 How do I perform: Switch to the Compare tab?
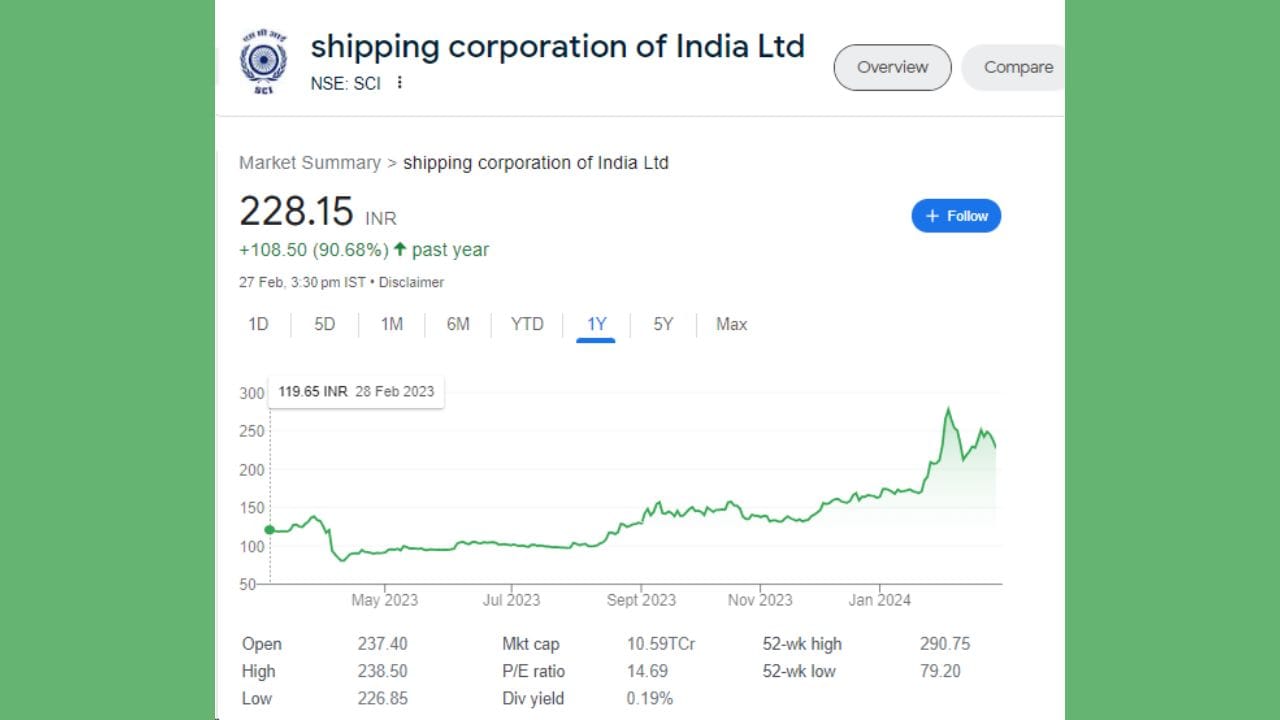(x=1017, y=67)
